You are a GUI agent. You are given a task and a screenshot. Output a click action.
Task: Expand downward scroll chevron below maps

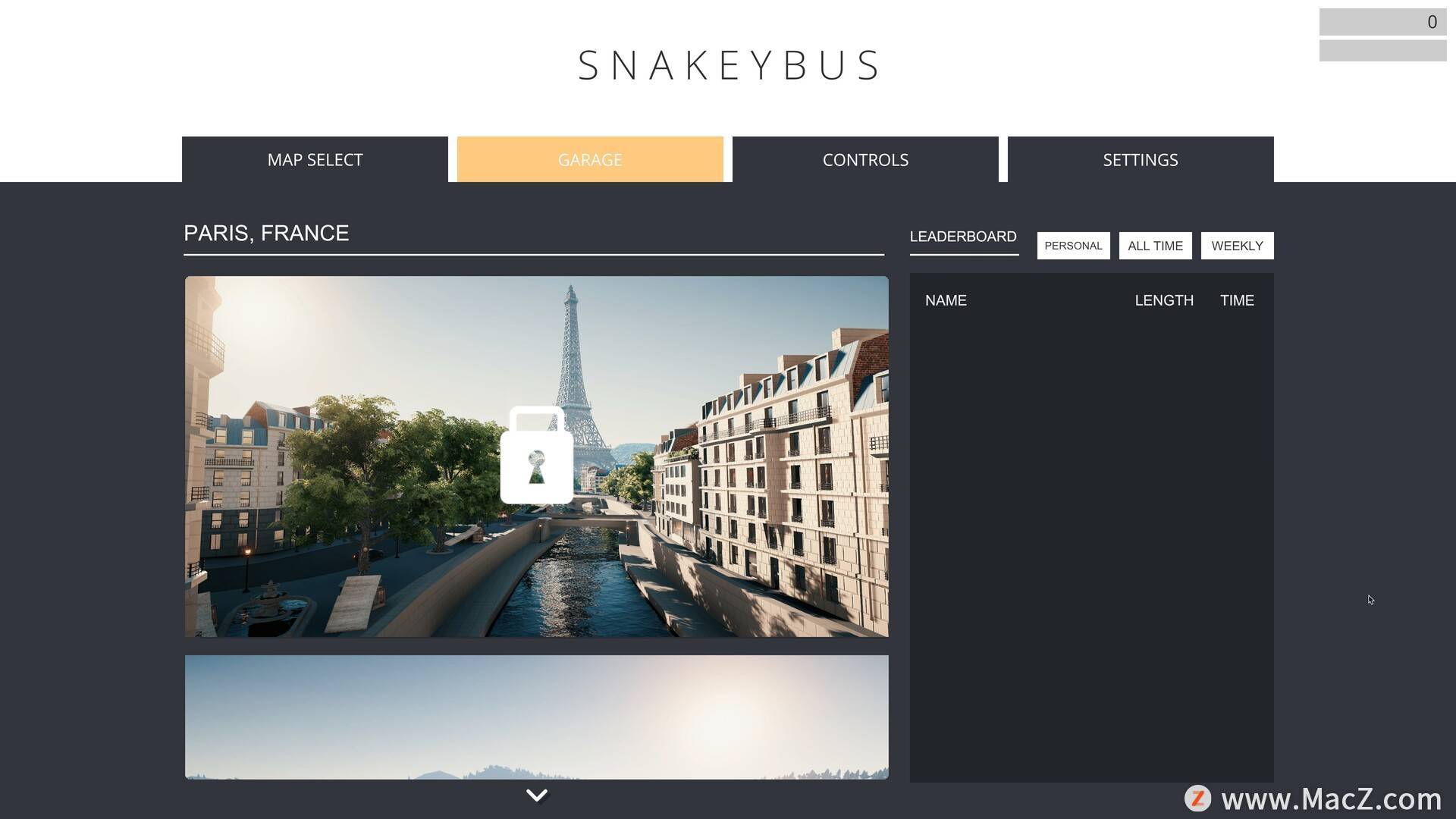click(x=537, y=795)
